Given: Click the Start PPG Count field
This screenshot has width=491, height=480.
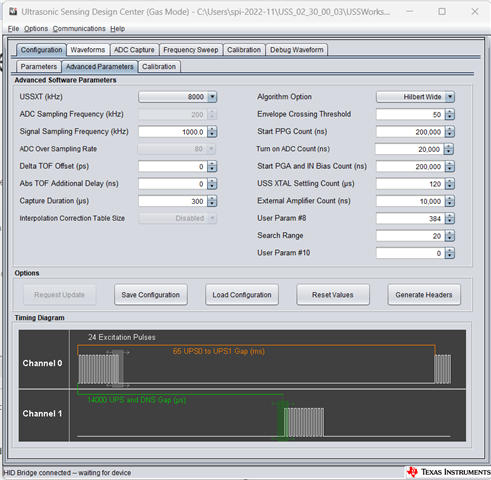Looking at the screenshot, I should click(411, 132).
